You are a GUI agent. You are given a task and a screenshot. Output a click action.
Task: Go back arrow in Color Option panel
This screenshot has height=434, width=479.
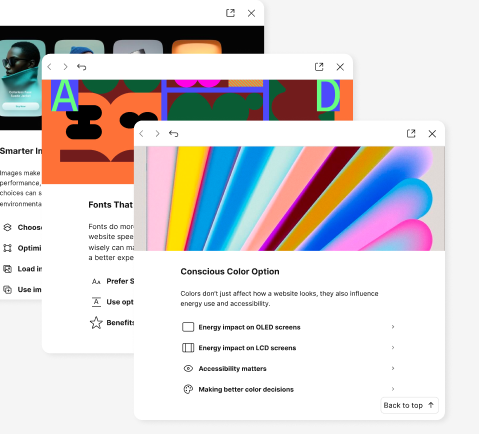pyautogui.click(x=141, y=134)
